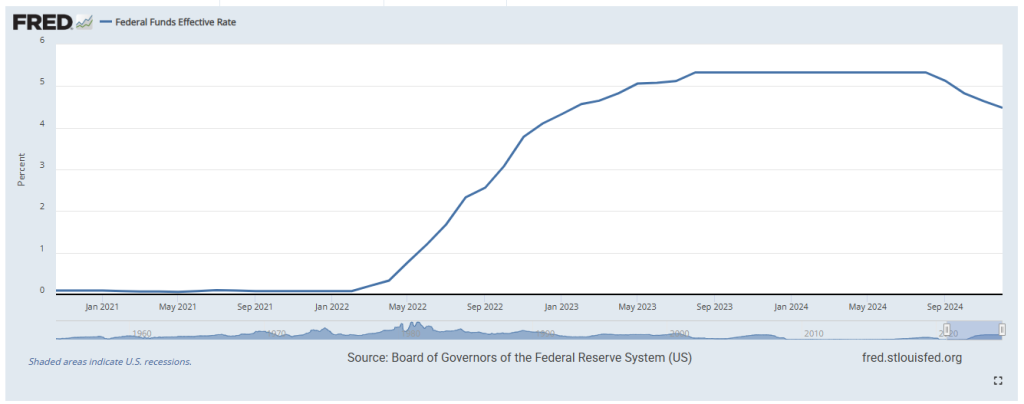Click the y-axis value 4
Screen dimensions: 1024x404
42,125
